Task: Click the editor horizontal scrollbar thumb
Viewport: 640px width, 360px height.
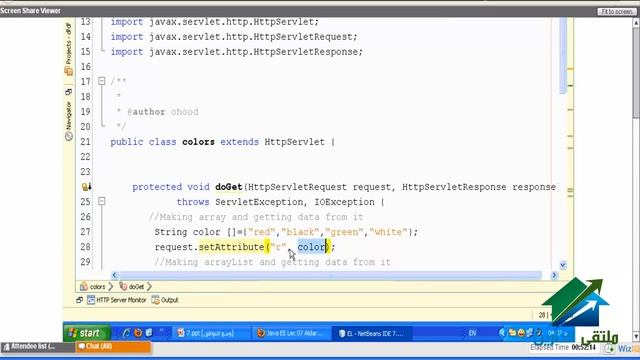Action: click(x=330, y=275)
